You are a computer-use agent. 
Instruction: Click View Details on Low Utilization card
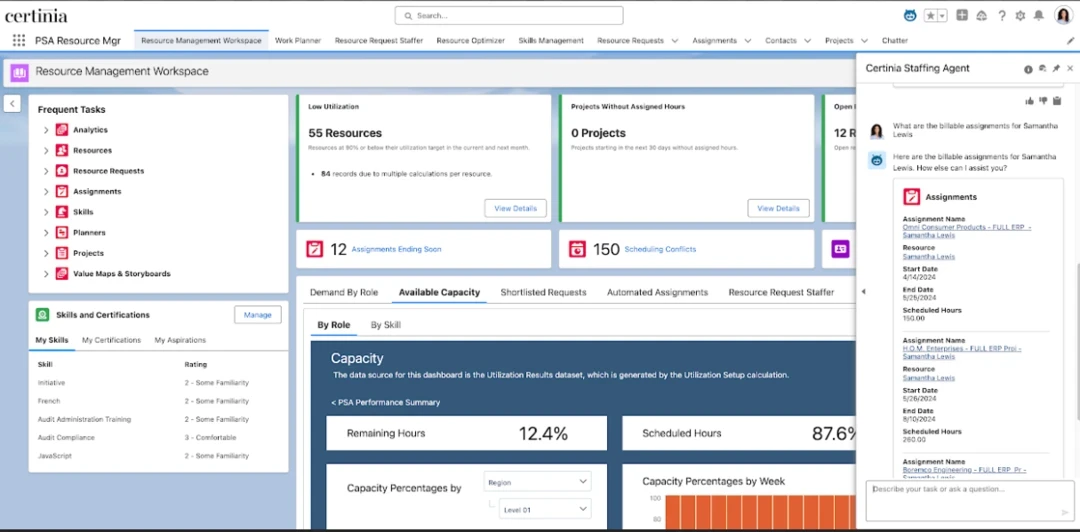(515, 208)
